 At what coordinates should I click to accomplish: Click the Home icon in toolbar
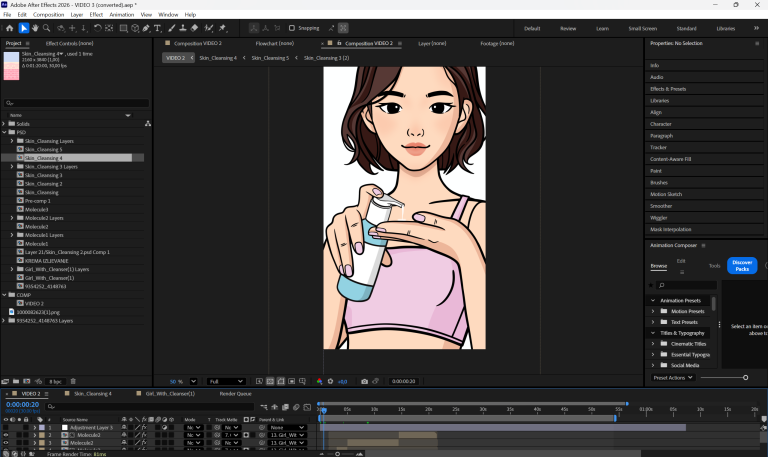9,28
